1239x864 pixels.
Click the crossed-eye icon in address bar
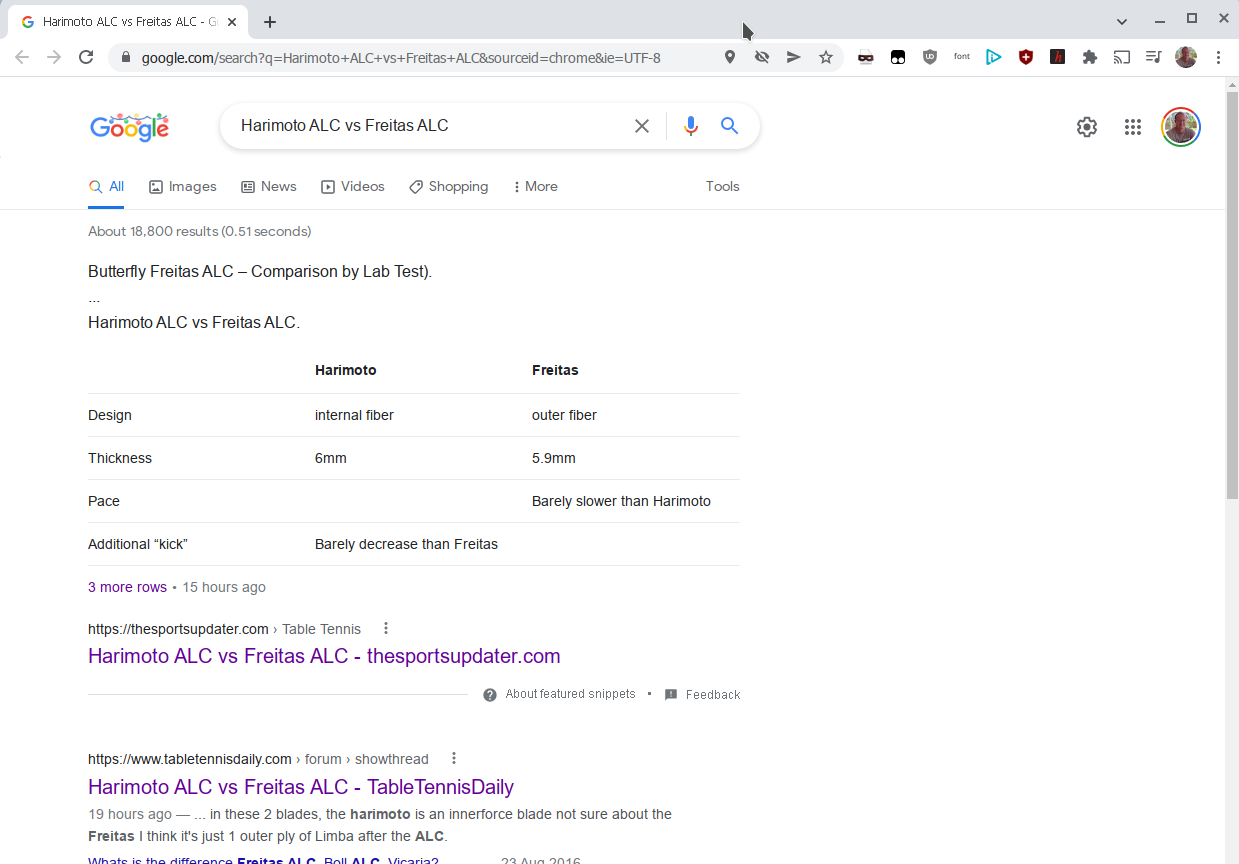click(x=762, y=58)
